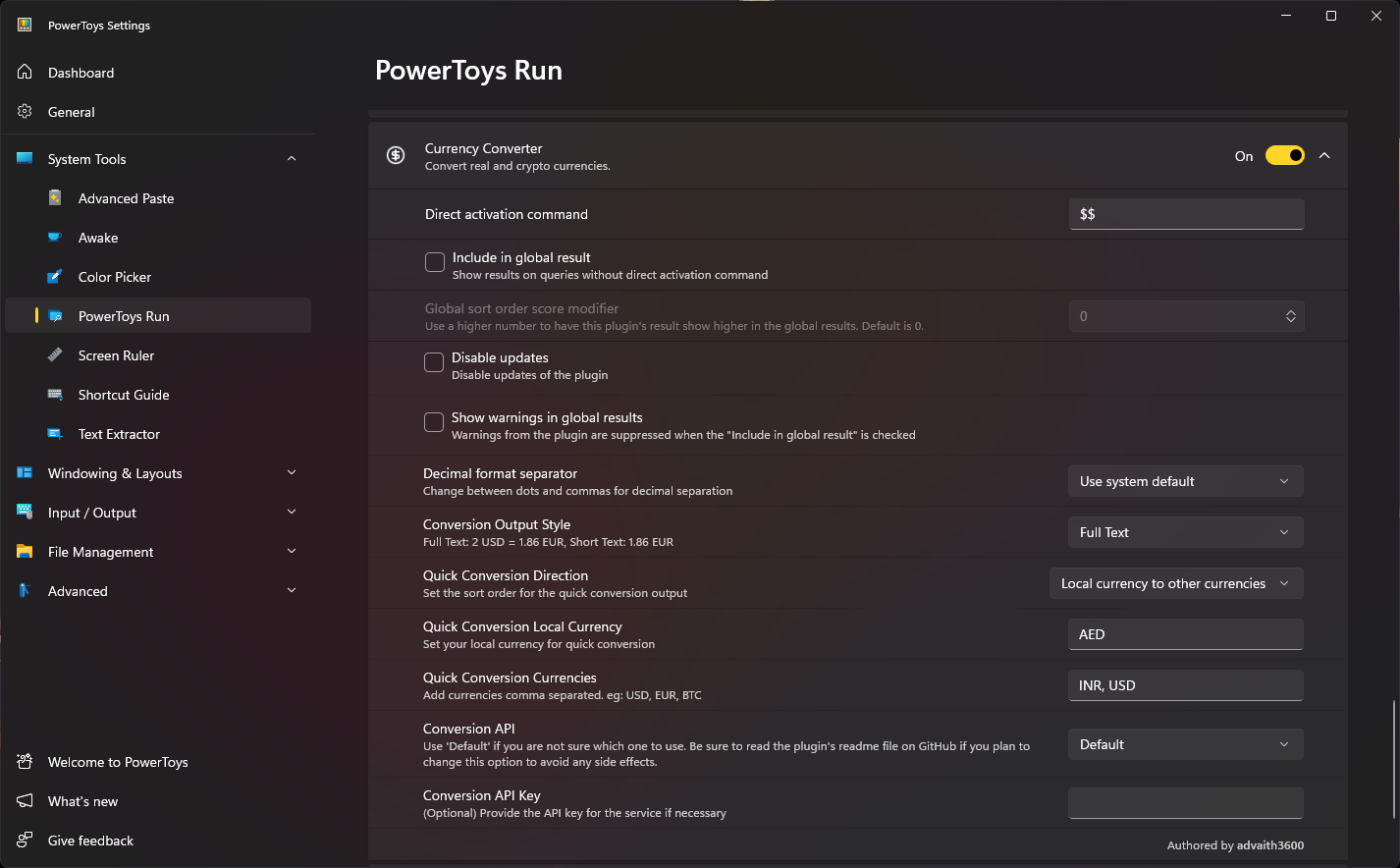Screen dimensions: 1400x868
Task: Click the 'Convert real and crypto currencies.' description
Action: pos(517,166)
